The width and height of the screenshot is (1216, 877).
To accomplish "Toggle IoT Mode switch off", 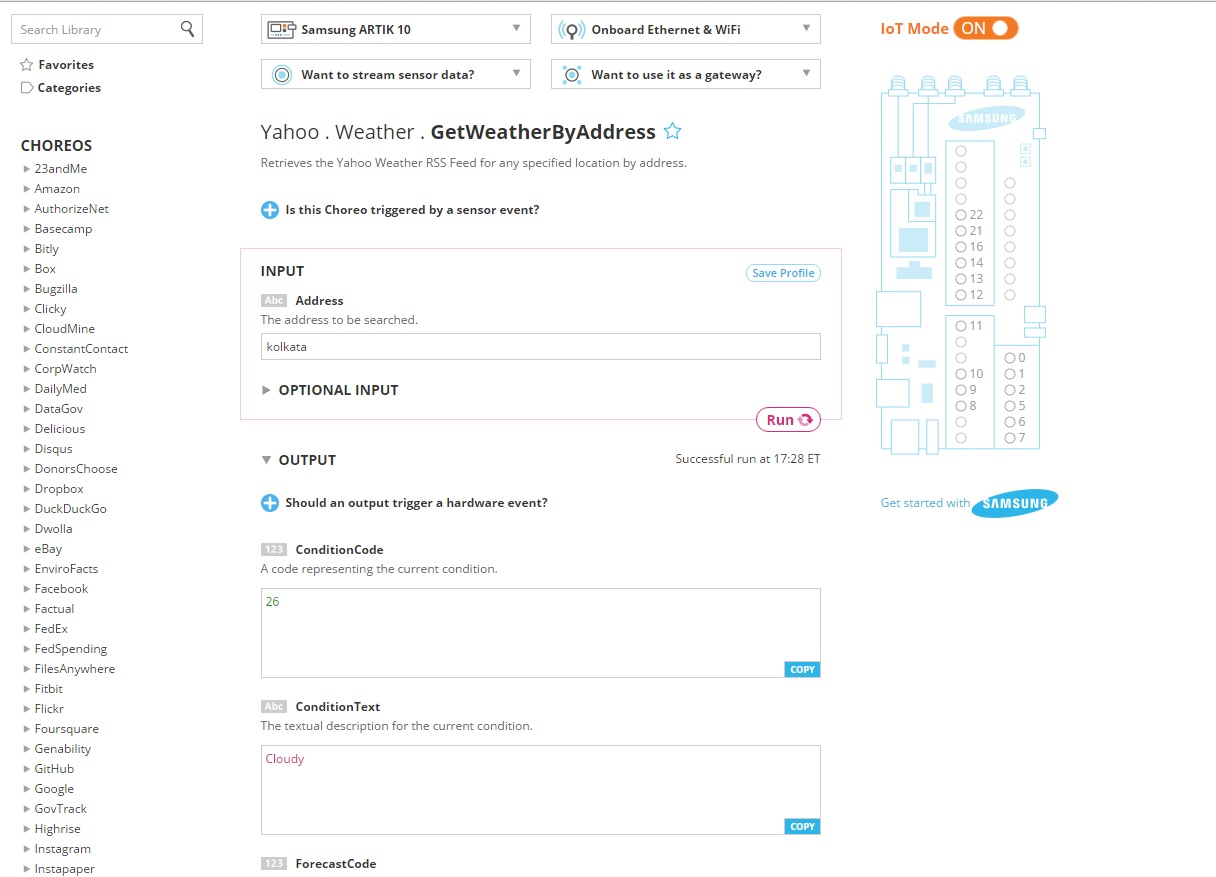I will click(985, 28).
